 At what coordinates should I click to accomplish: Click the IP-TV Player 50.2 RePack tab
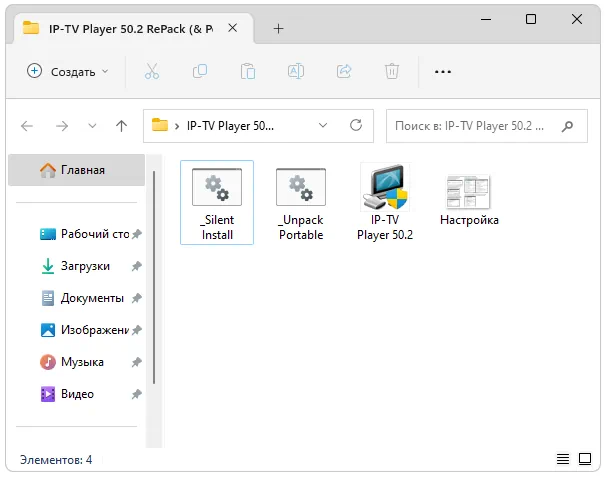click(x=133, y=29)
